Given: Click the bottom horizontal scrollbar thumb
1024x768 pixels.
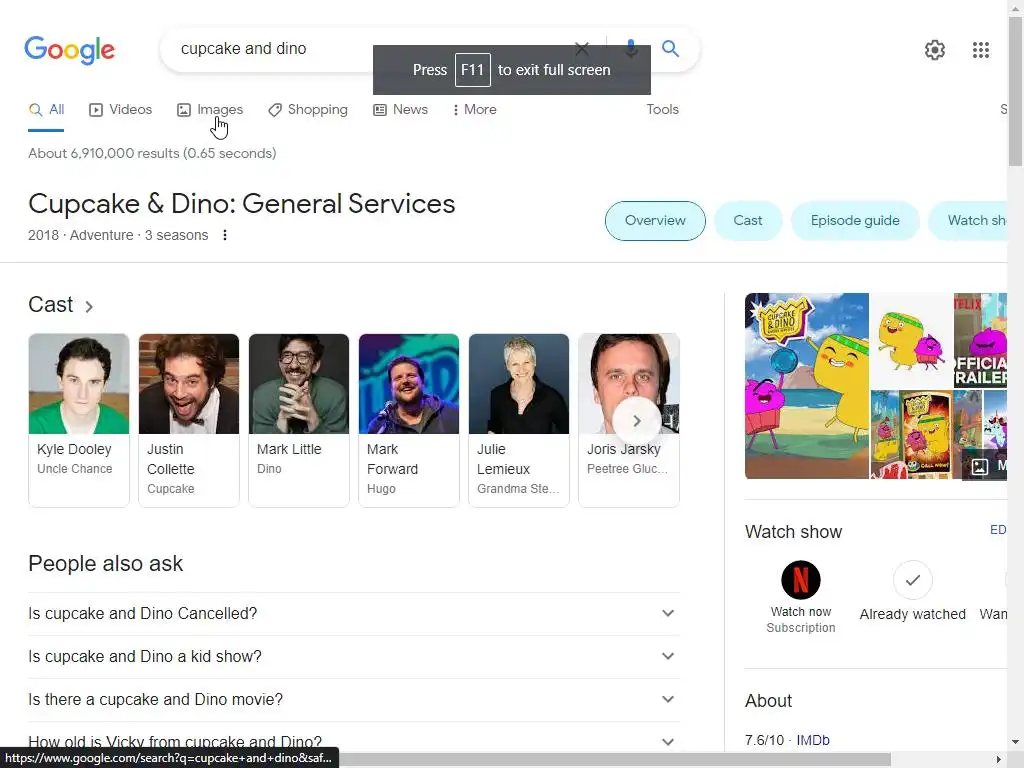Looking at the screenshot, I should tap(614, 760).
